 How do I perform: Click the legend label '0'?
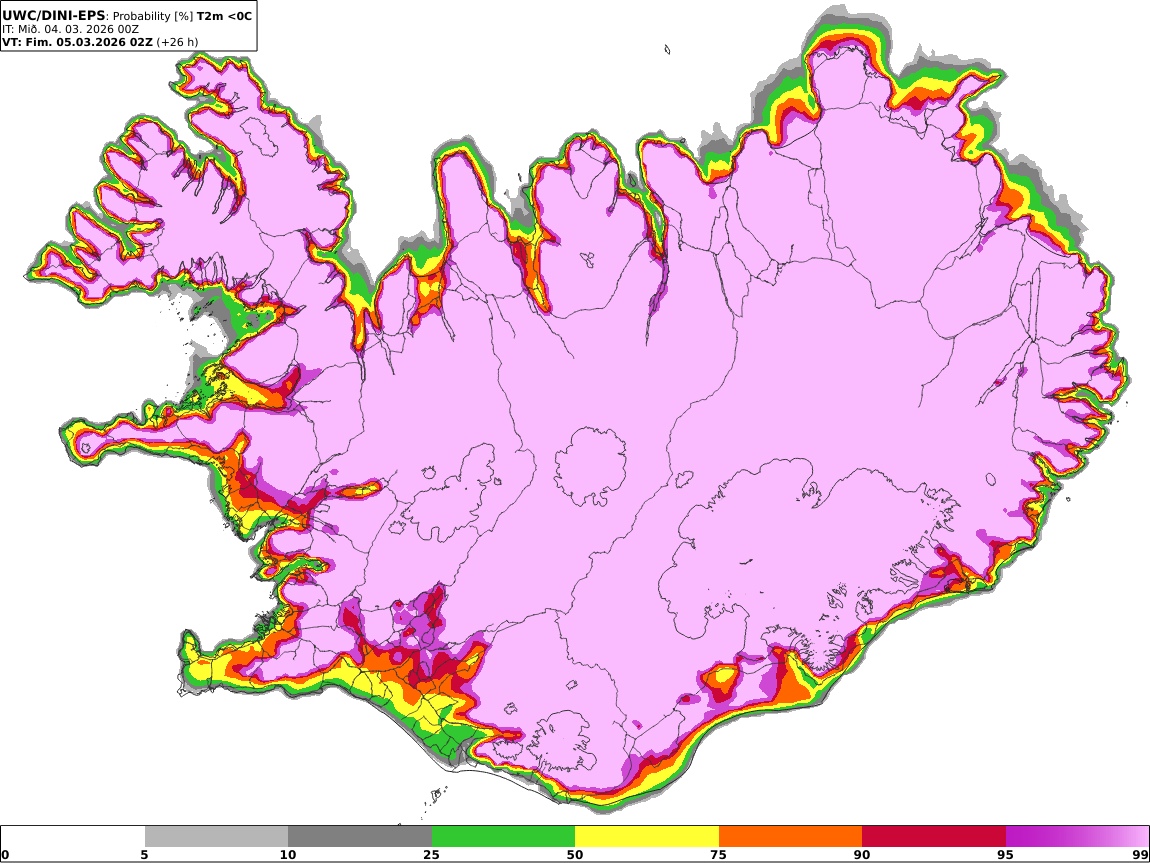tap(6, 855)
